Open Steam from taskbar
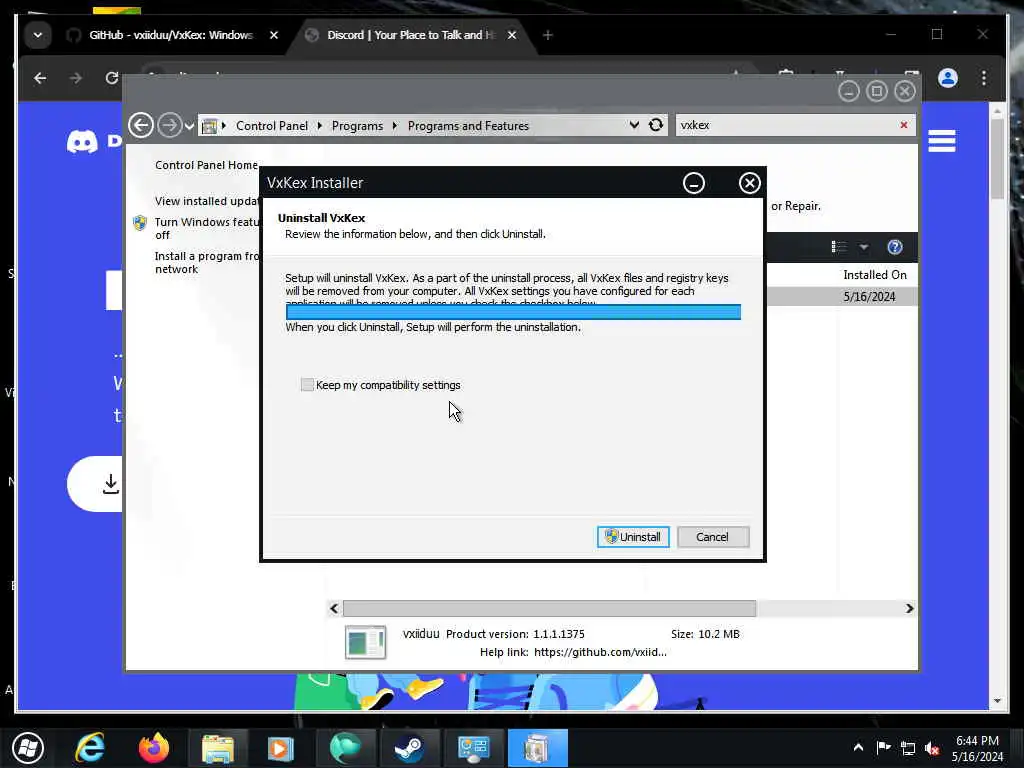1024x768 pixels. point(409,748)
